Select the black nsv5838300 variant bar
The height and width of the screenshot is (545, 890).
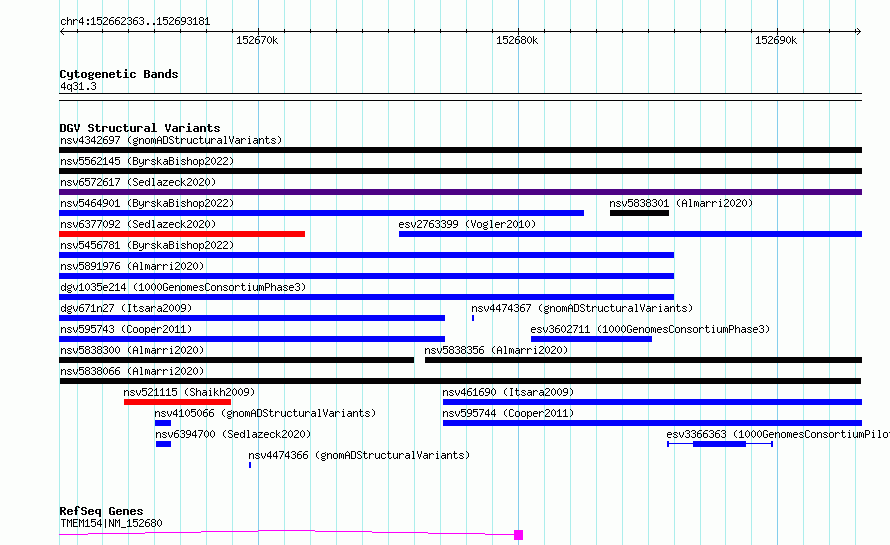tap(237, 360)
